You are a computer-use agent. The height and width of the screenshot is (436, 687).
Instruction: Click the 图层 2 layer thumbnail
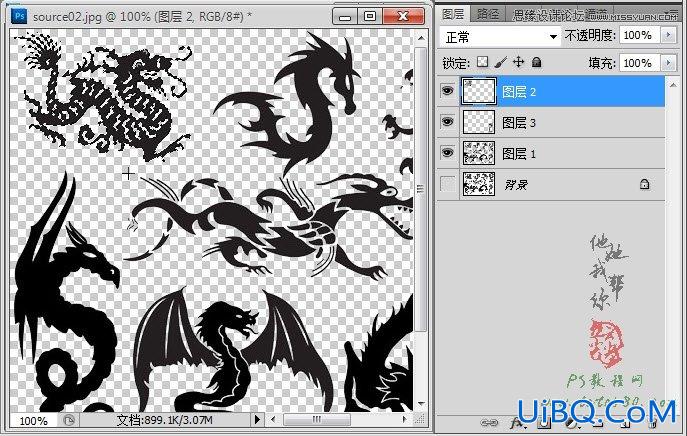(479, 91)
